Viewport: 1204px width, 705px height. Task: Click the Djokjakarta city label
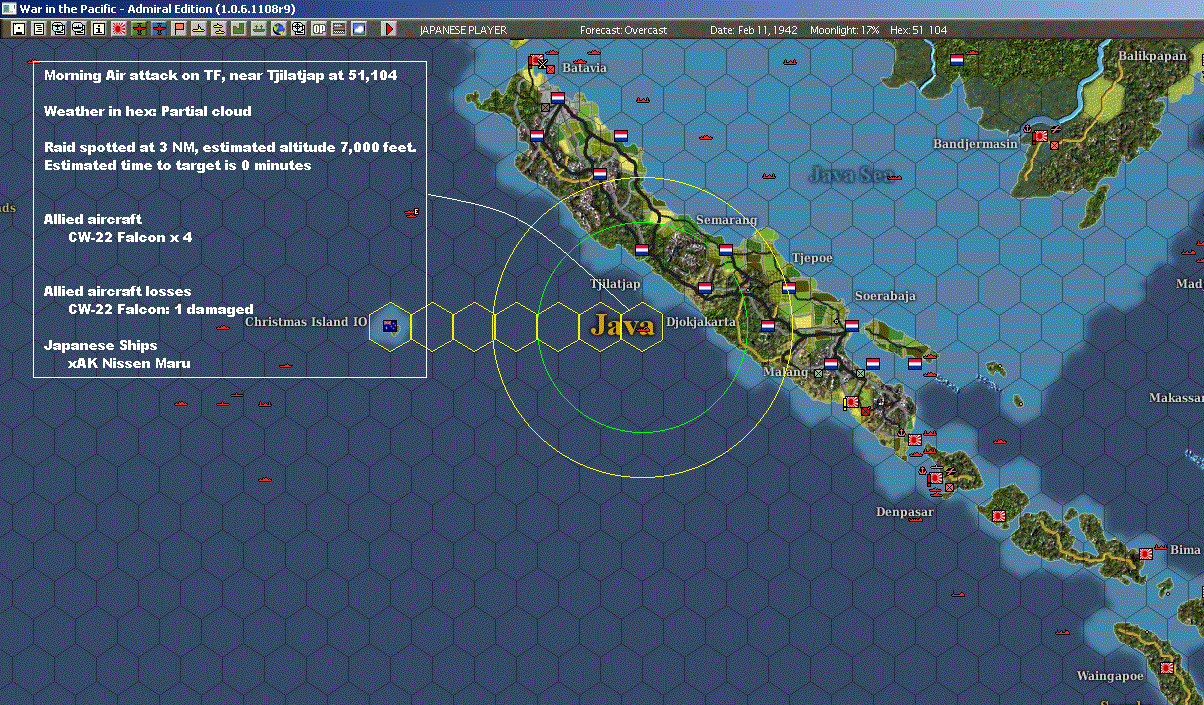point(701,322)
